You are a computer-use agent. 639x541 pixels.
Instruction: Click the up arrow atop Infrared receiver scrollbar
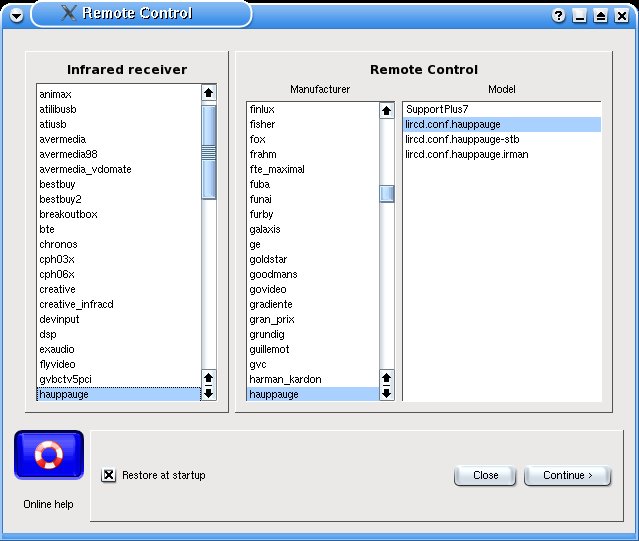tap(209, 93)
